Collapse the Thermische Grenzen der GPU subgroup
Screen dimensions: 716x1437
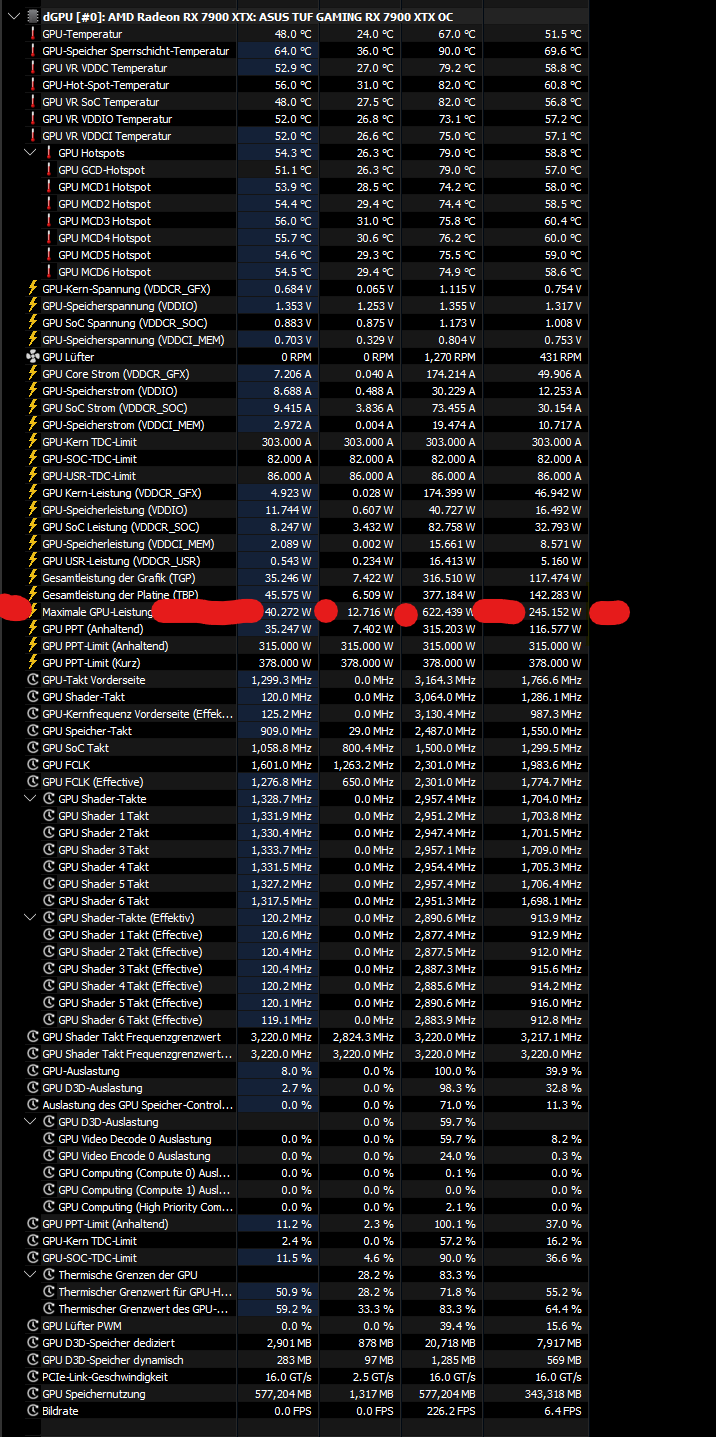pyautogui.click(x=30, y=1275)
